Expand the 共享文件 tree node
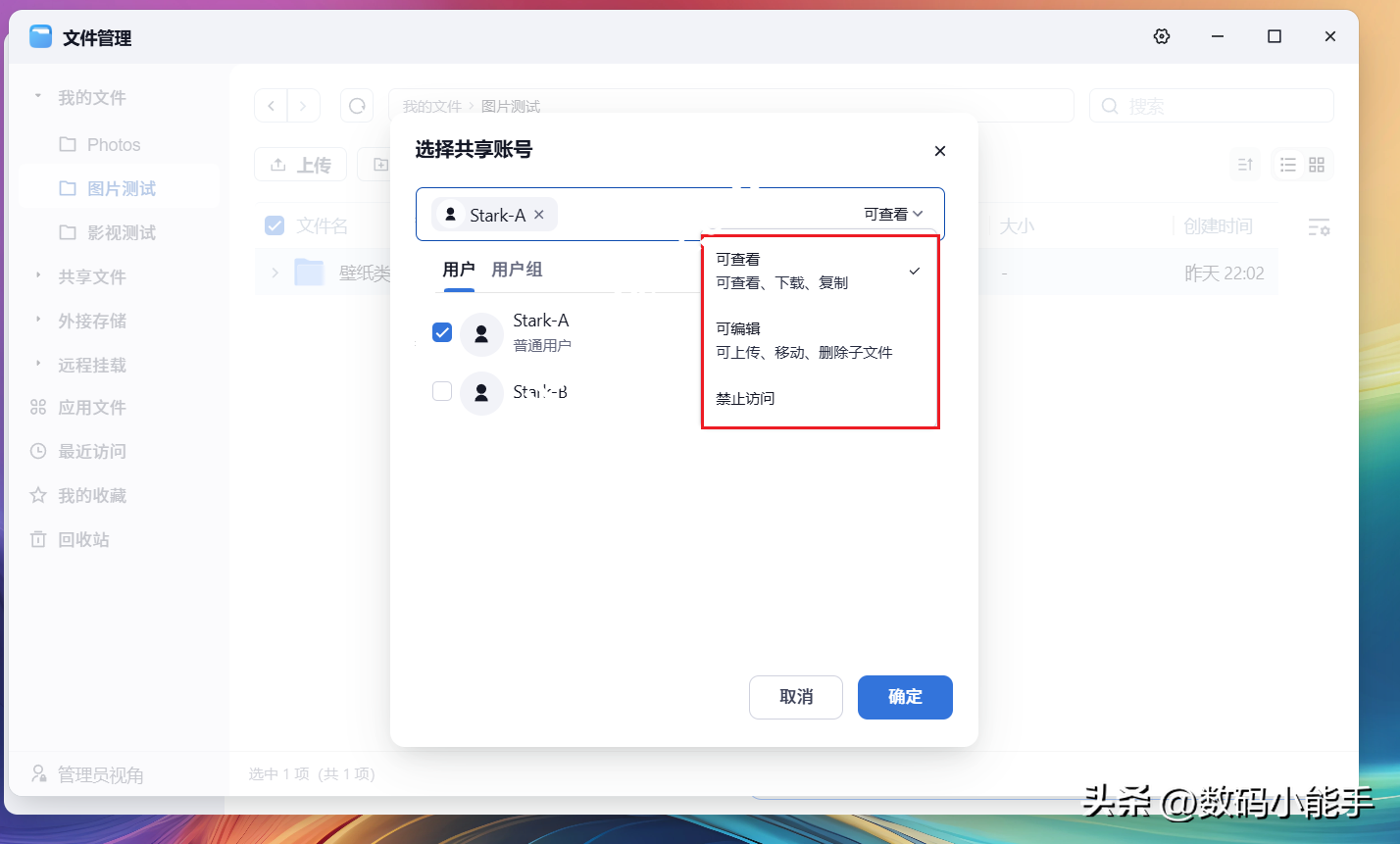The image size is (1400, 844). coord(38,276)
